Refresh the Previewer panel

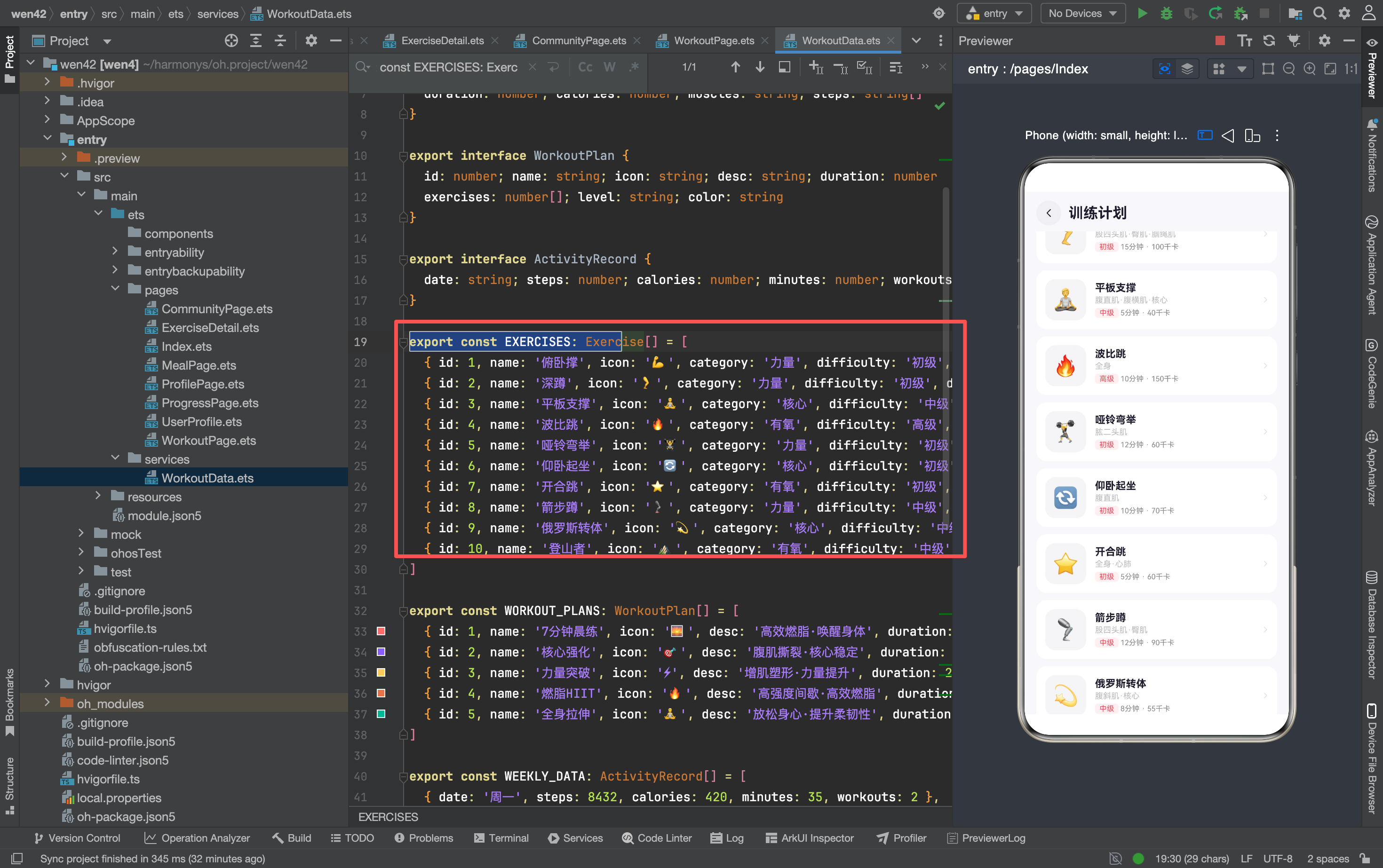point(1269,40)
